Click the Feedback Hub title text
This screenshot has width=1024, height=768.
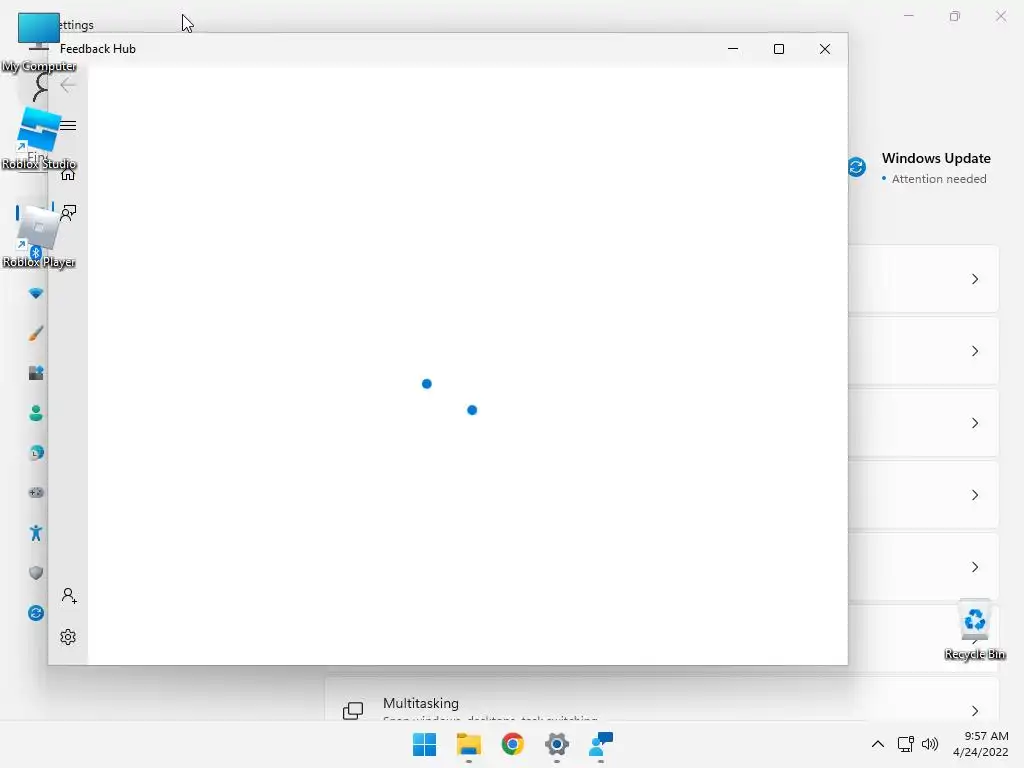coord(98,49)
